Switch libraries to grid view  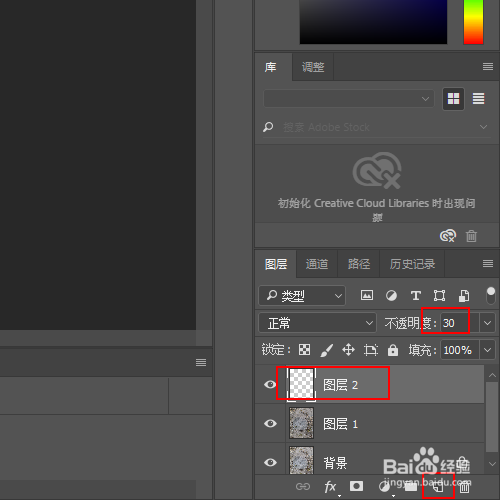point(453,99)
